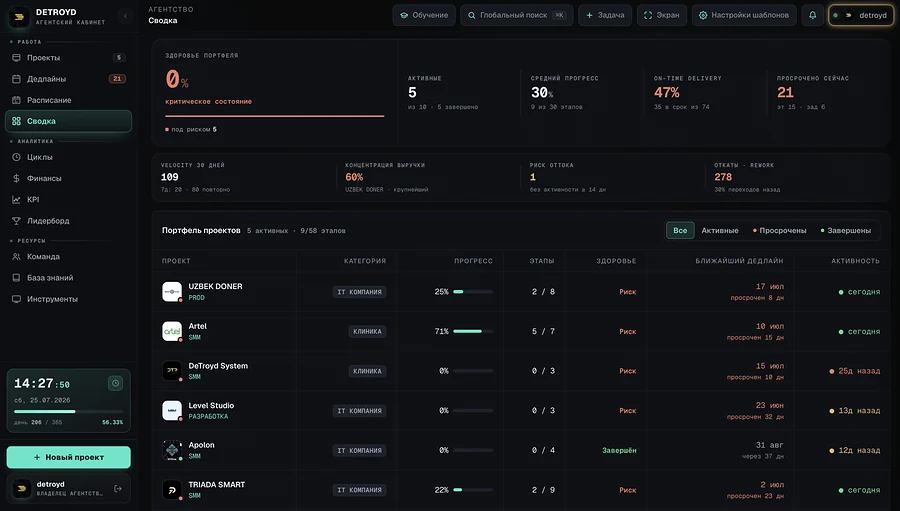Screen dimensions: 900x511
Task: Filter projects by Активные
Action: click(x=720, y=230)
